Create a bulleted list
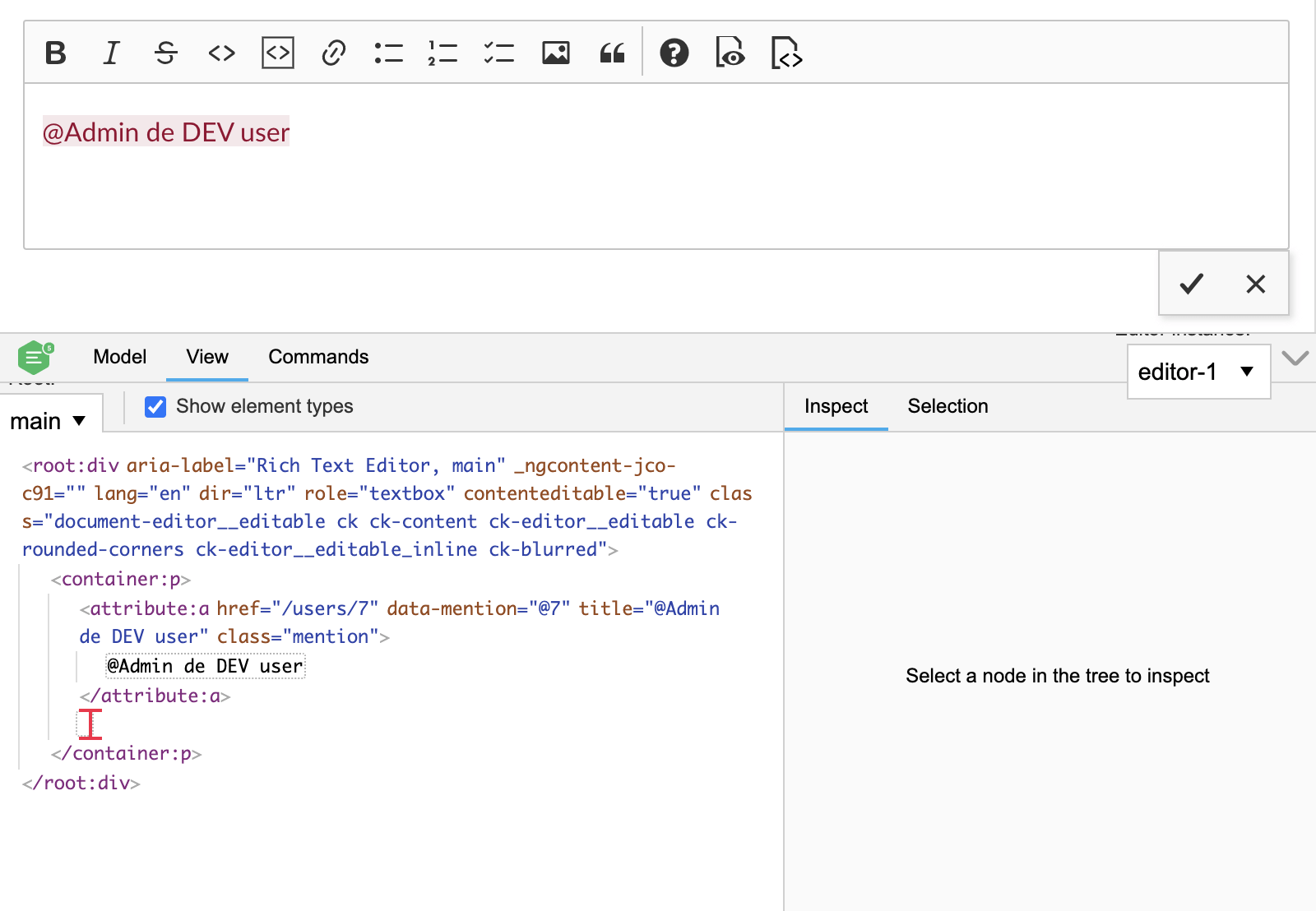The width and height of the screenshot is (1316, 911). 389,53
